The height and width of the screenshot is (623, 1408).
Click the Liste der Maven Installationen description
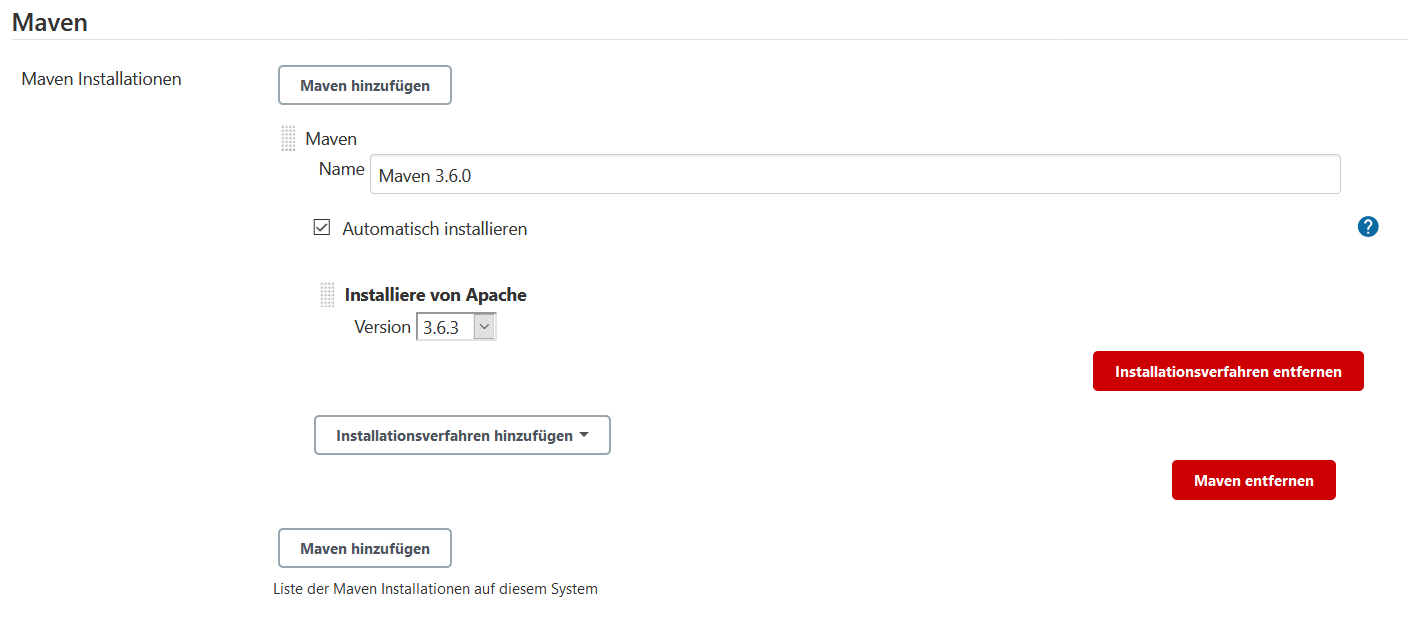435,589
